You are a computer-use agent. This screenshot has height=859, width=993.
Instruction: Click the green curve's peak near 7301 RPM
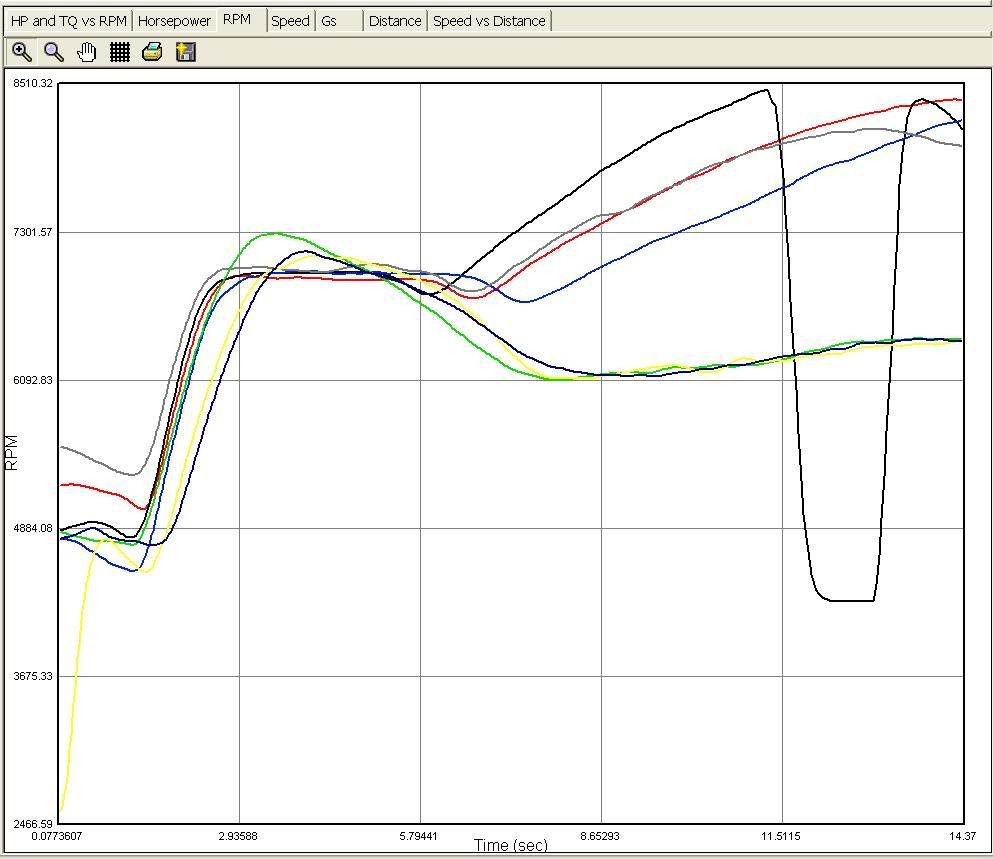click(x=274, y=233)
